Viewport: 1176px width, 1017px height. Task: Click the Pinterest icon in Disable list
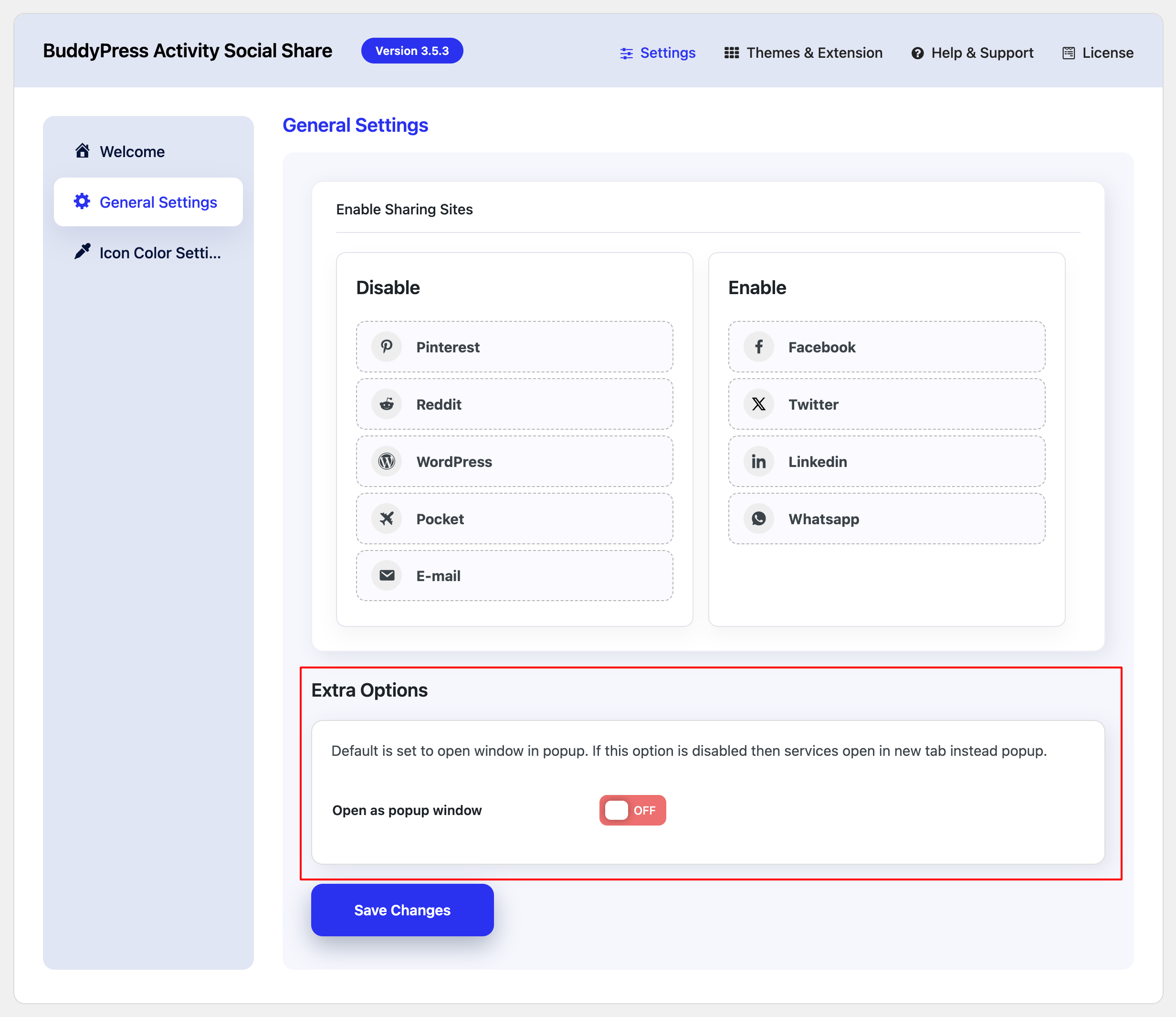(387, 346)
